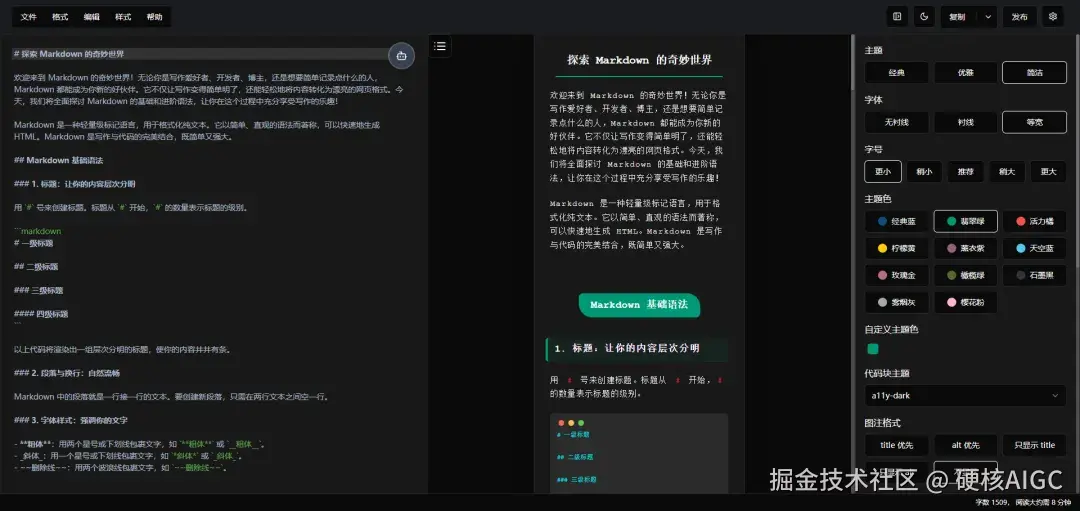Screen dimensions: 1080x511
Task: Open the a11y-dark code theme dropdown
Action: (x=965, y=395)
